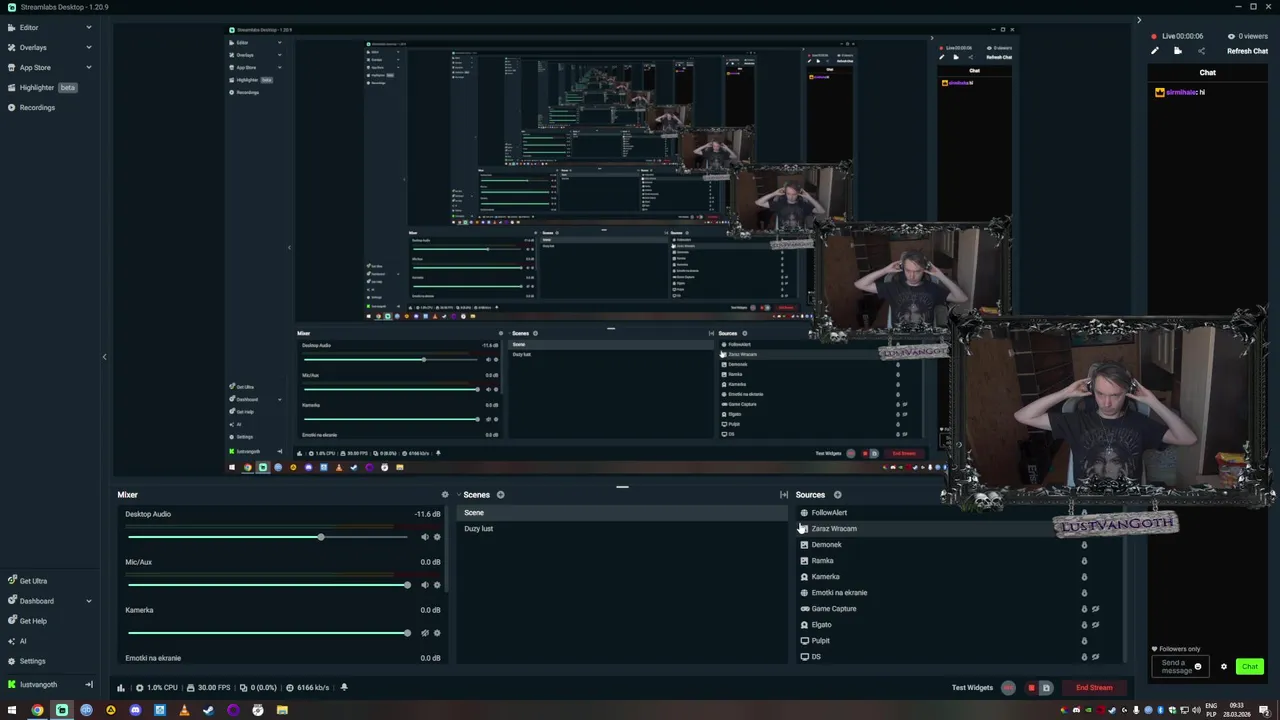The height and width of the screenshot is (720, 1280).
Task: Adjust the Kamerka volume slider
Action: point(267,633)
